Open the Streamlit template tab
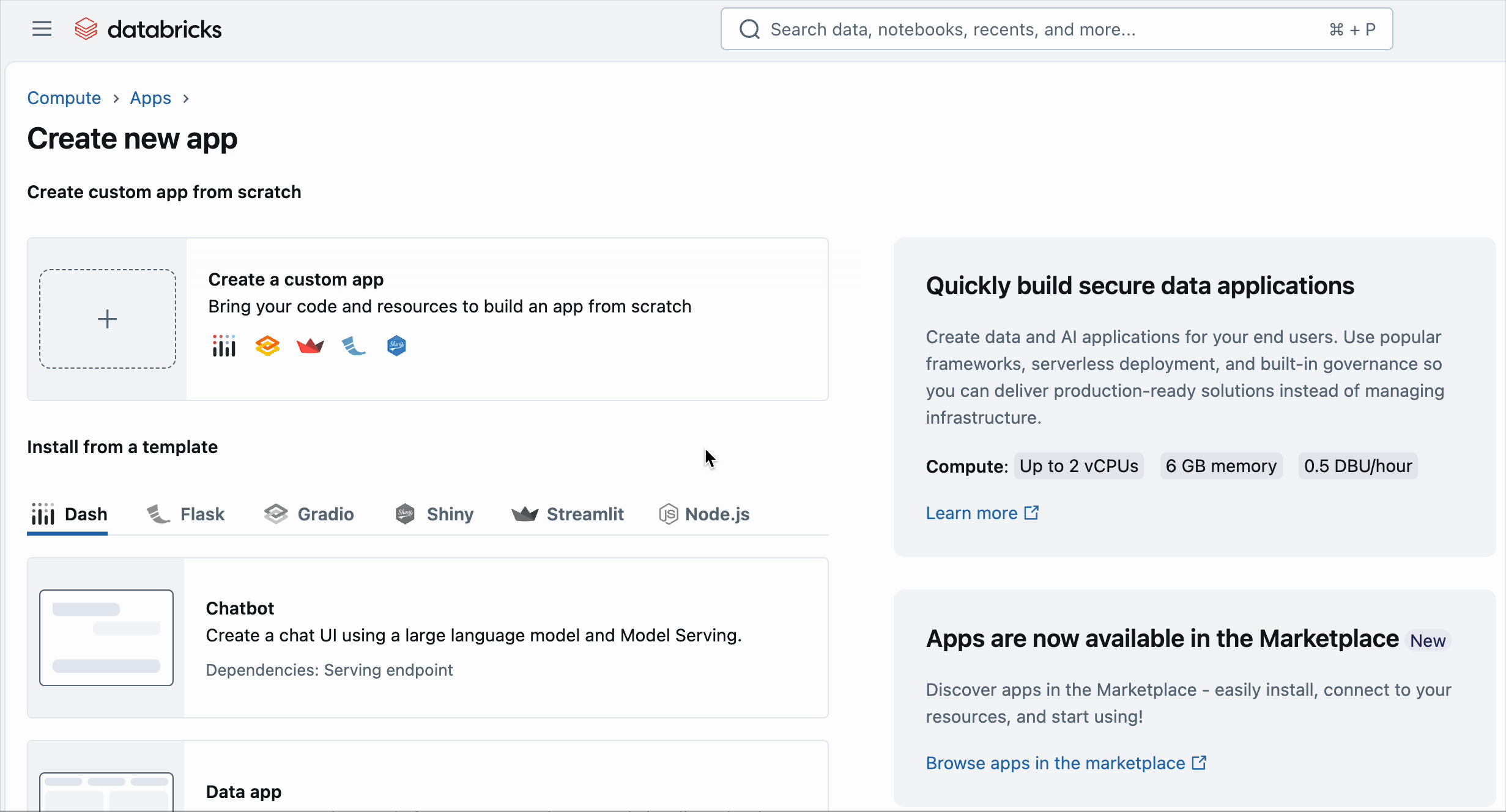1506x812 pixels. click(x=568, y=514)
